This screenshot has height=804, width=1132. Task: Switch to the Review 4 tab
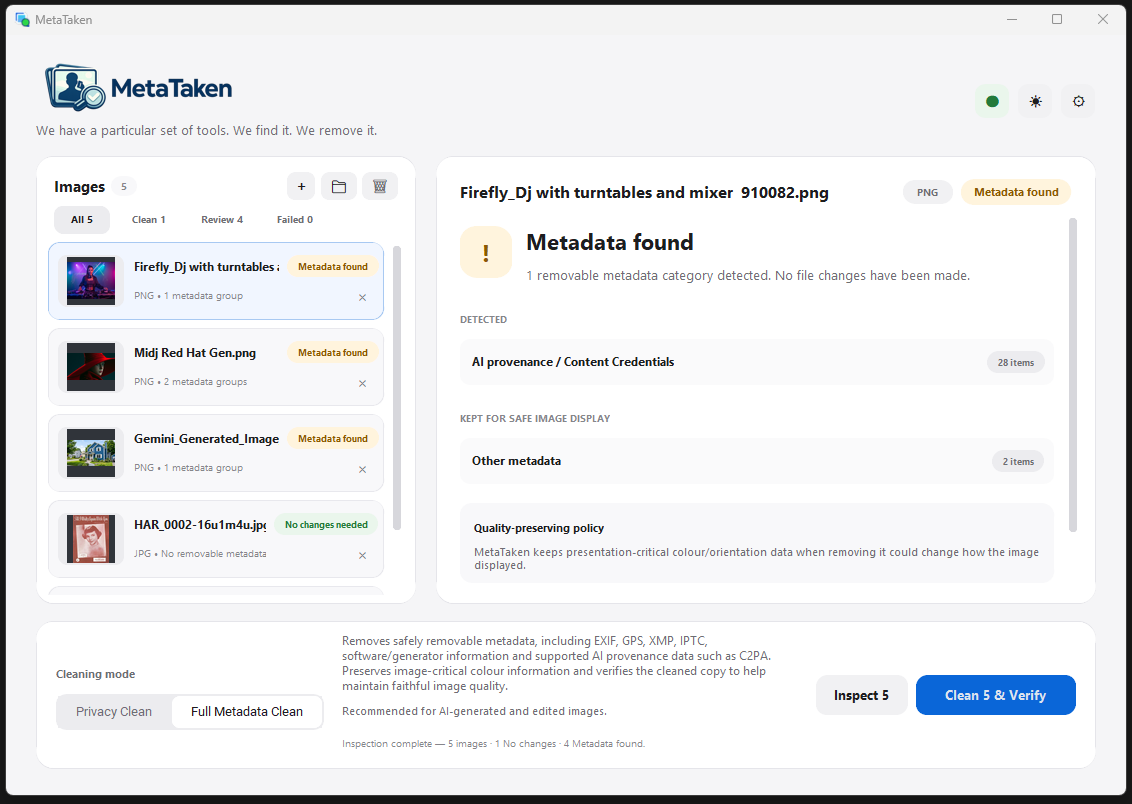coord(222,219)
